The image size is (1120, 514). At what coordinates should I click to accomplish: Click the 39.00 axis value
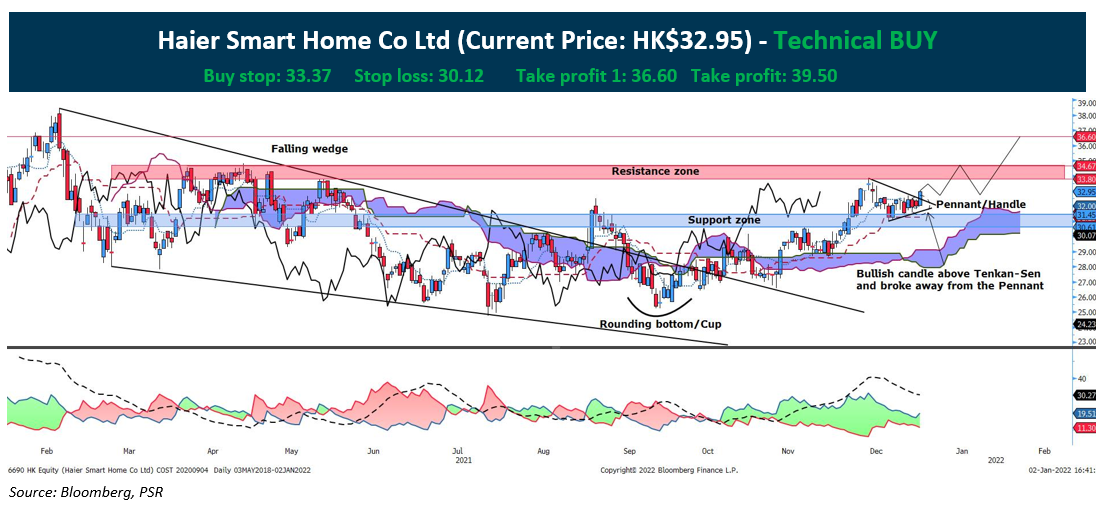point(1086,103)
